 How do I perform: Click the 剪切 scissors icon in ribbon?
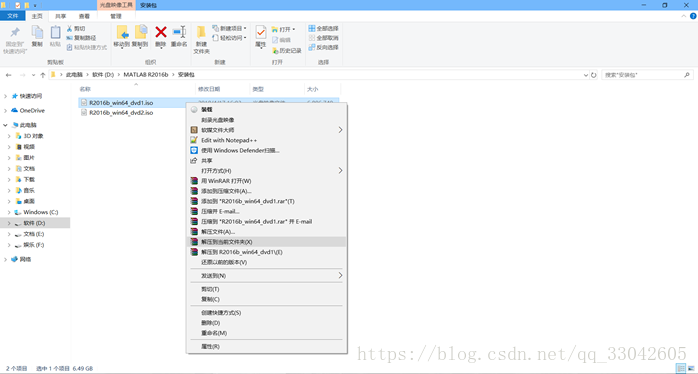click(x=69, y=28)
